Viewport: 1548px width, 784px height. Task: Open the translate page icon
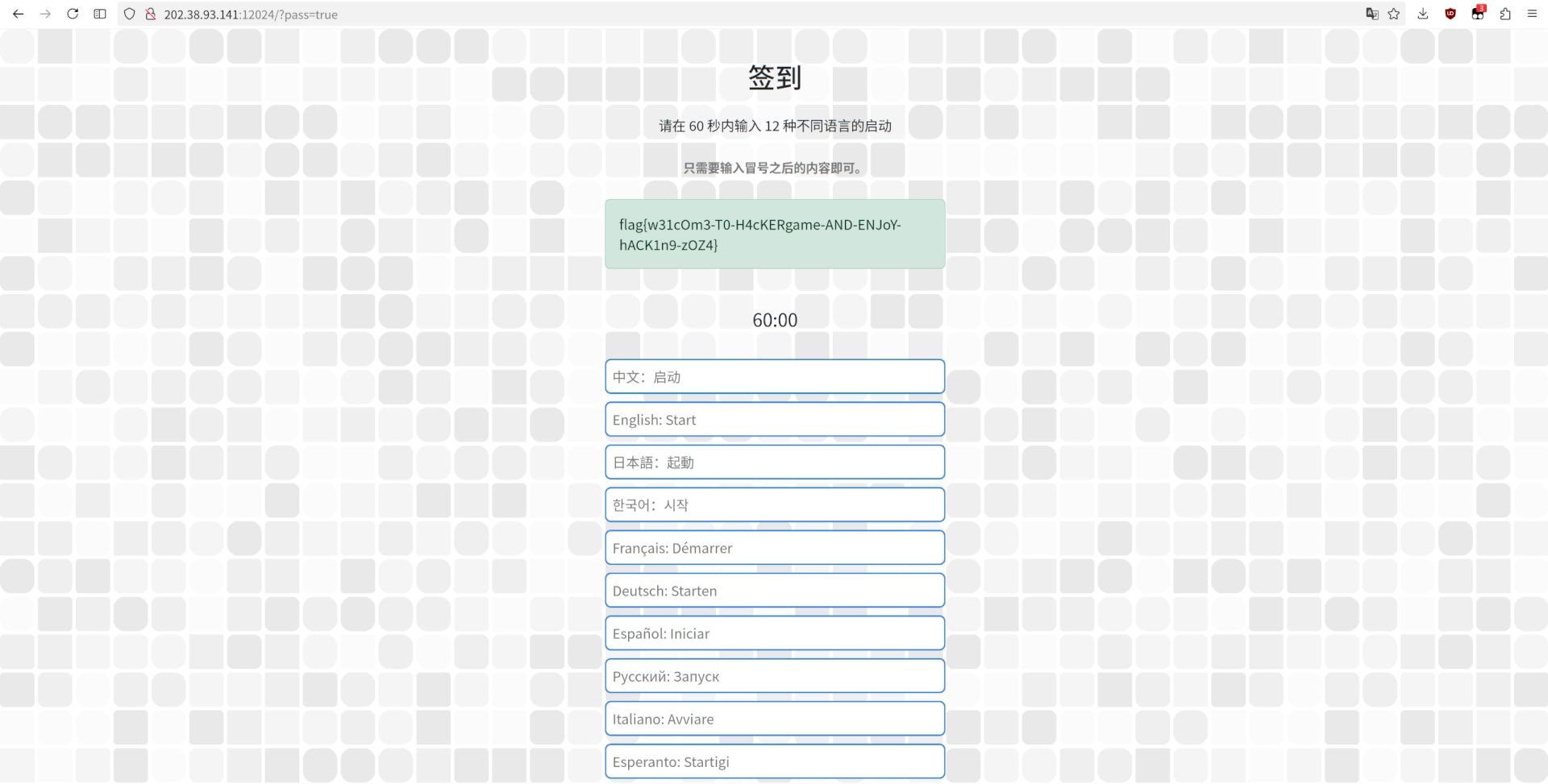(1371, 14)
